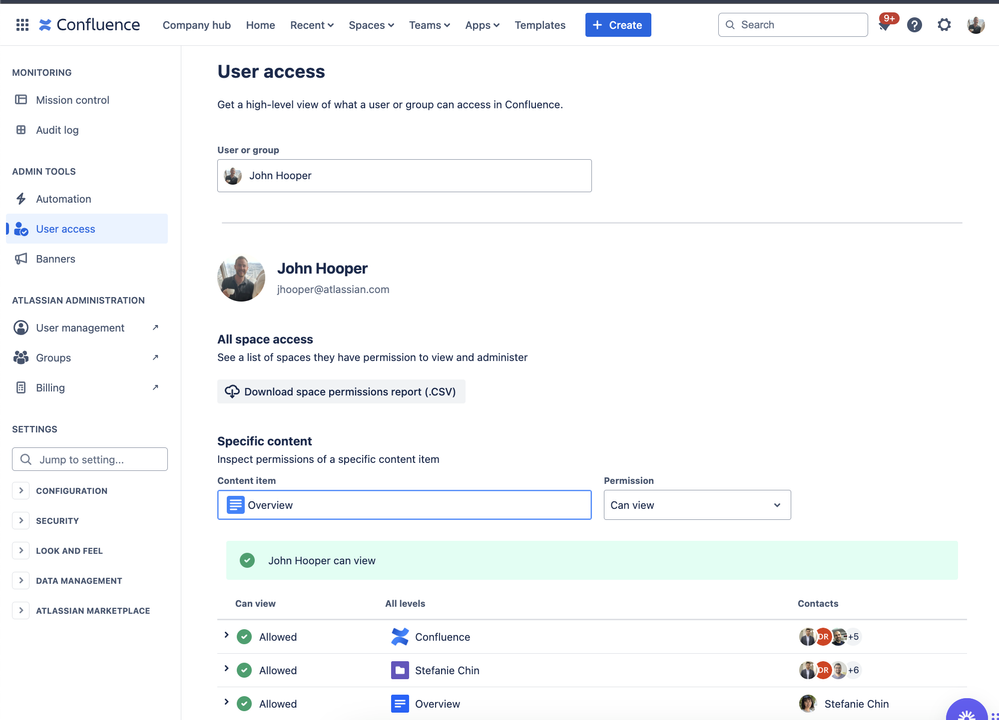Click the Confluence logo
The image size is (999, 720).
(89, 25)
